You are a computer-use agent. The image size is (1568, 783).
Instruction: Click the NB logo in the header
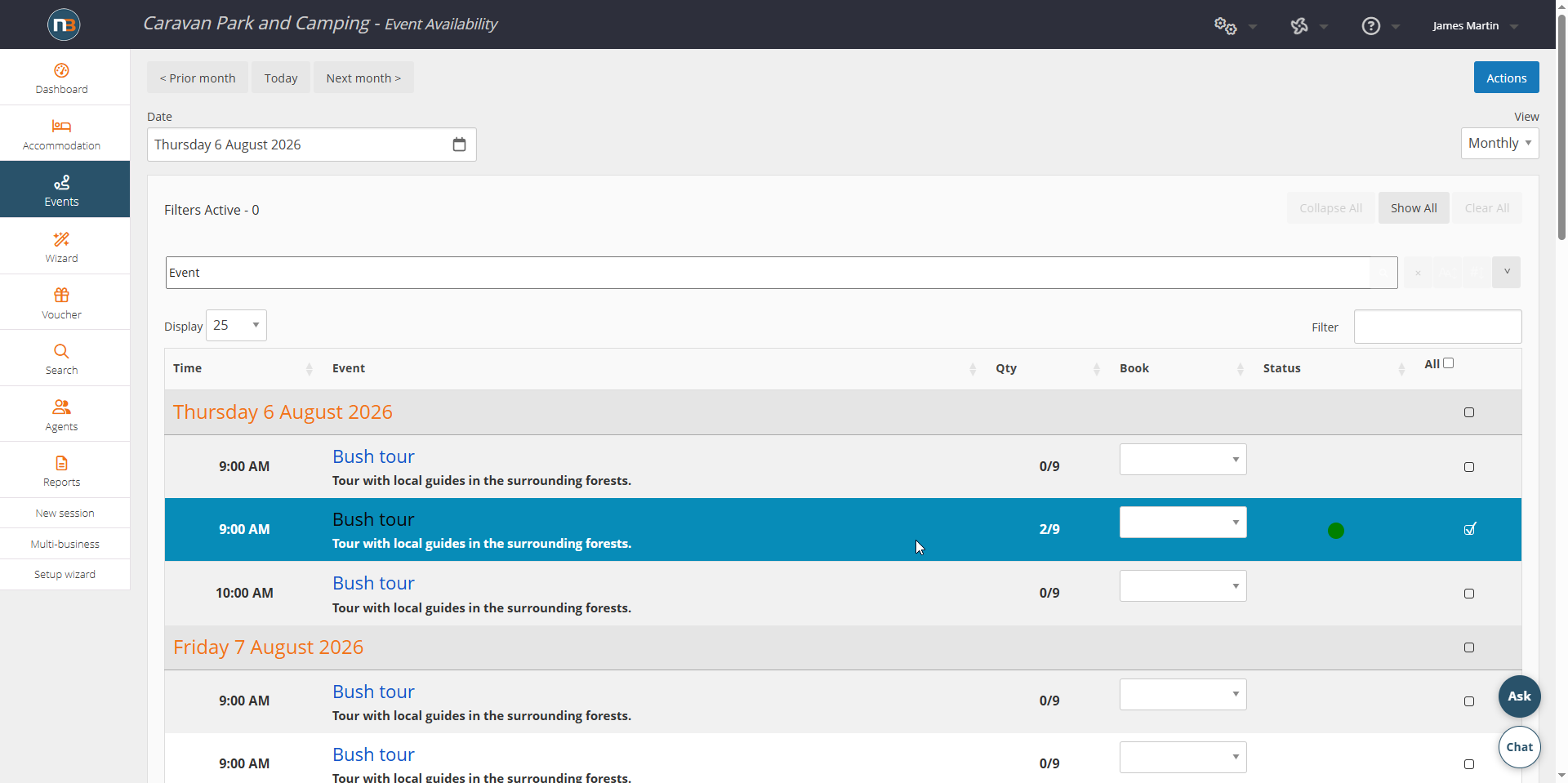click(64, 24)
